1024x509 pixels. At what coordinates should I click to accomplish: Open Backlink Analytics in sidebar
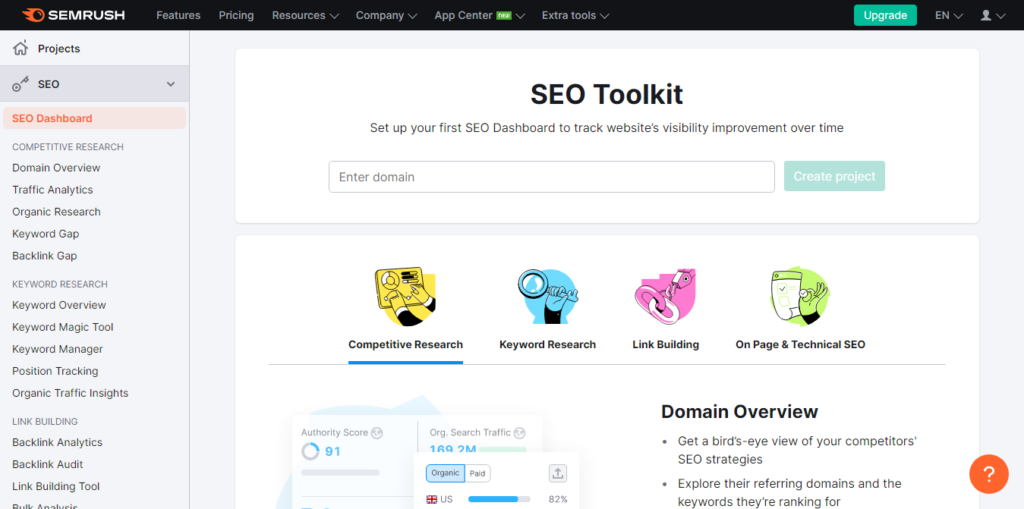click(57, 442)
